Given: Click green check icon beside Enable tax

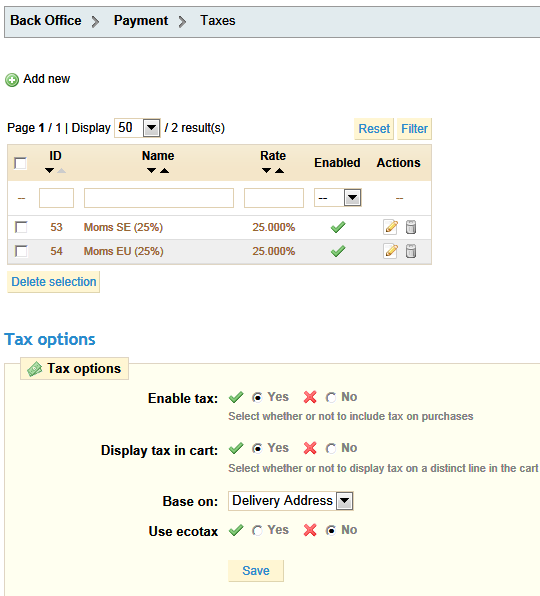Looking at the screenshot, I should pyautogui.click(x=236, y=397).
